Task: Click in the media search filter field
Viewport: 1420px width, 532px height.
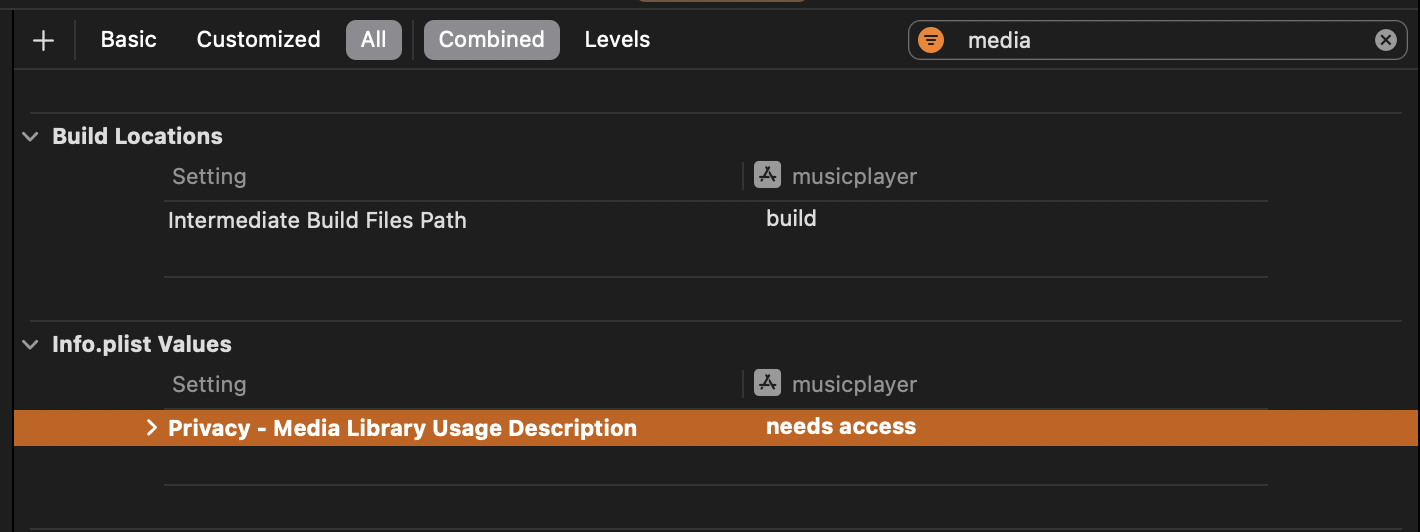Action: (1150, 40)
